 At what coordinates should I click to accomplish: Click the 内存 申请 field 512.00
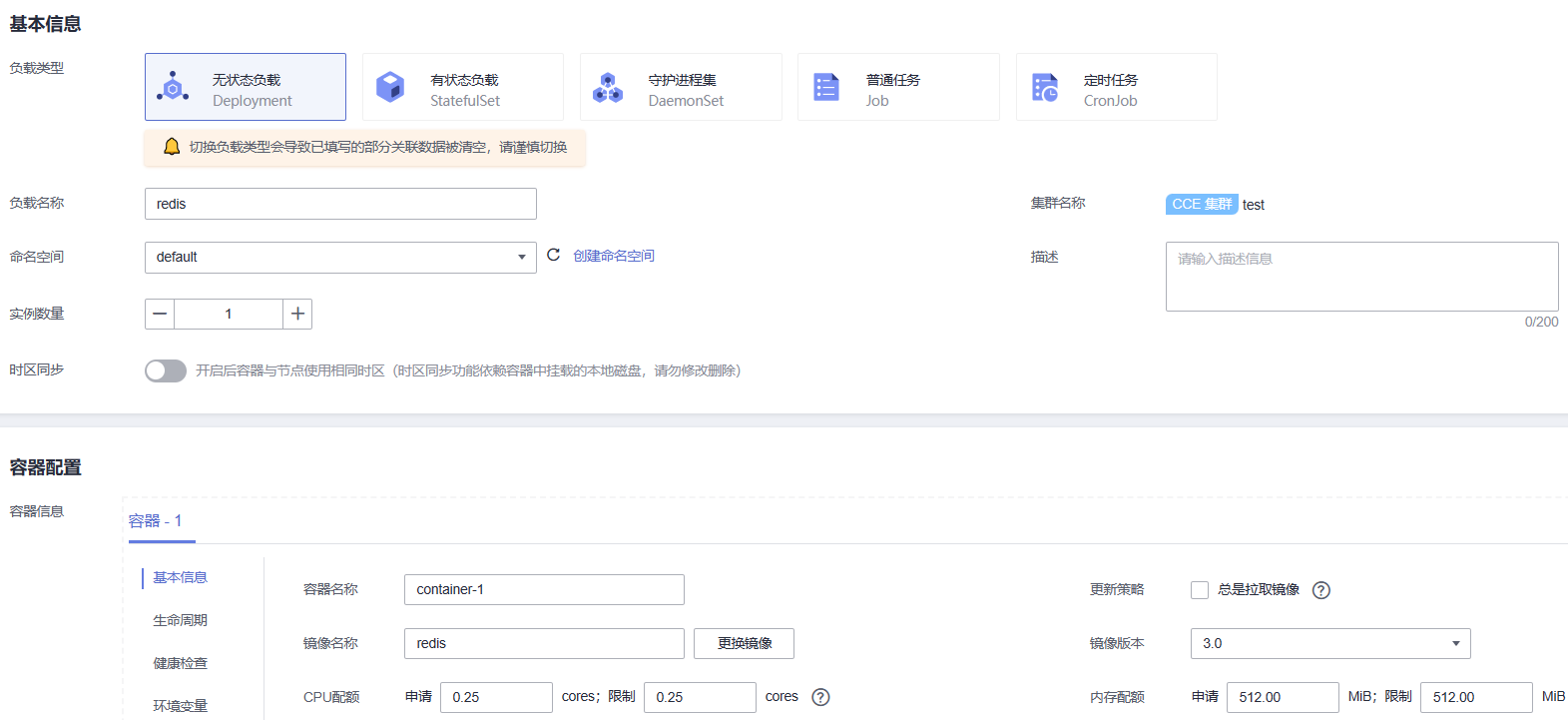point(1283,697)
